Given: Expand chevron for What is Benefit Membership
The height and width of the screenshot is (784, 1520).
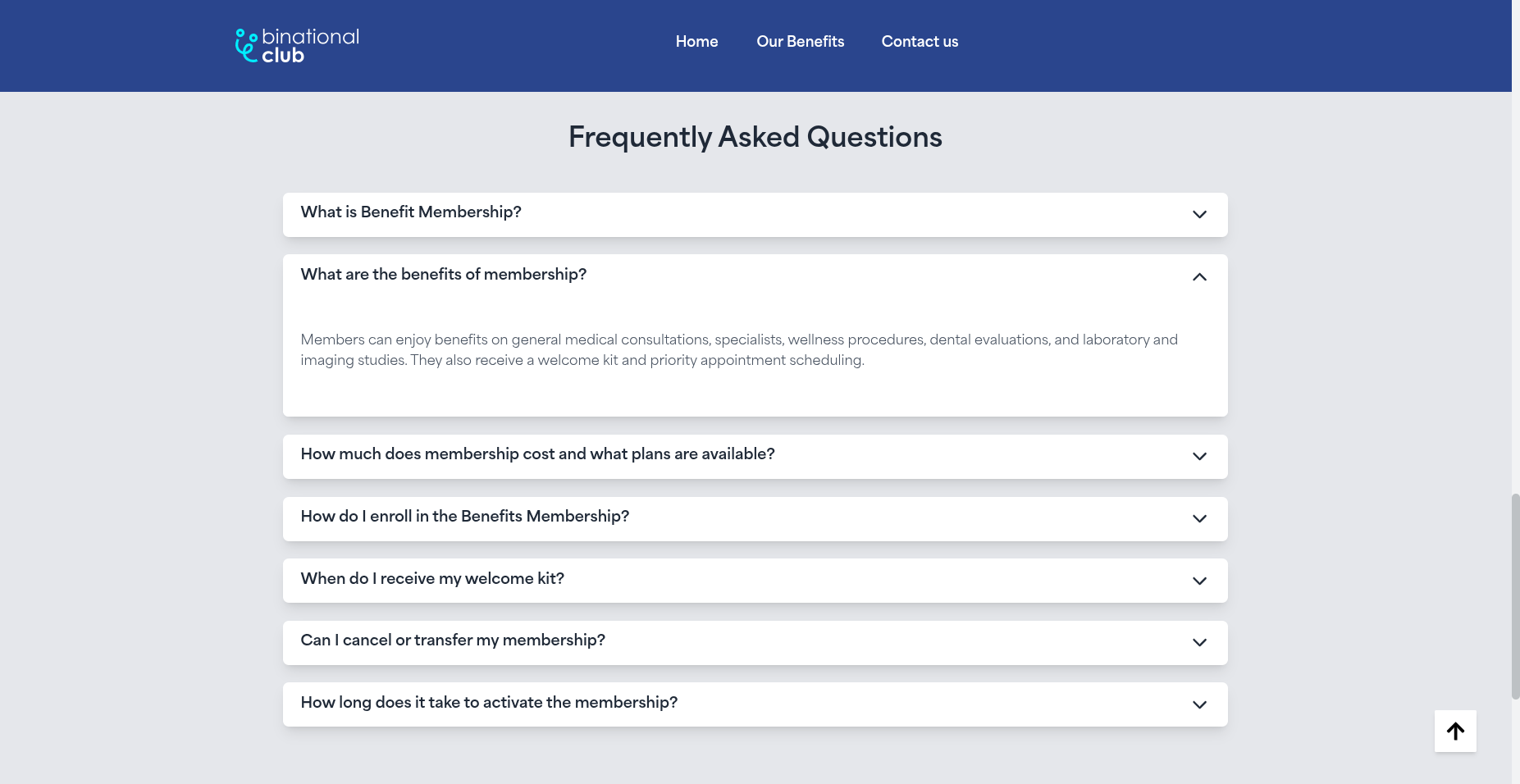Looking at the screenshot, I should click(x=1199, y=215).
